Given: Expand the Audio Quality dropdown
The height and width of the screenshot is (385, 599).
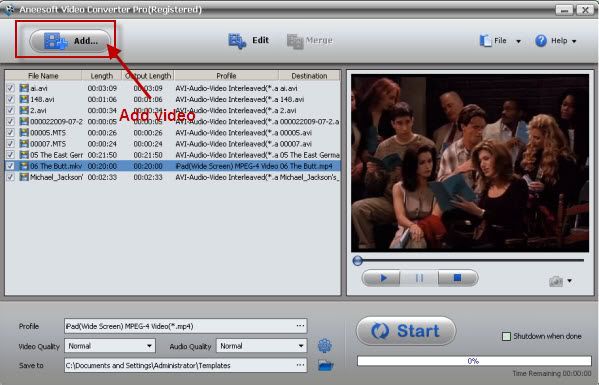Looking at the screenshot, I should pyautogui.click(x=301, y=346).
